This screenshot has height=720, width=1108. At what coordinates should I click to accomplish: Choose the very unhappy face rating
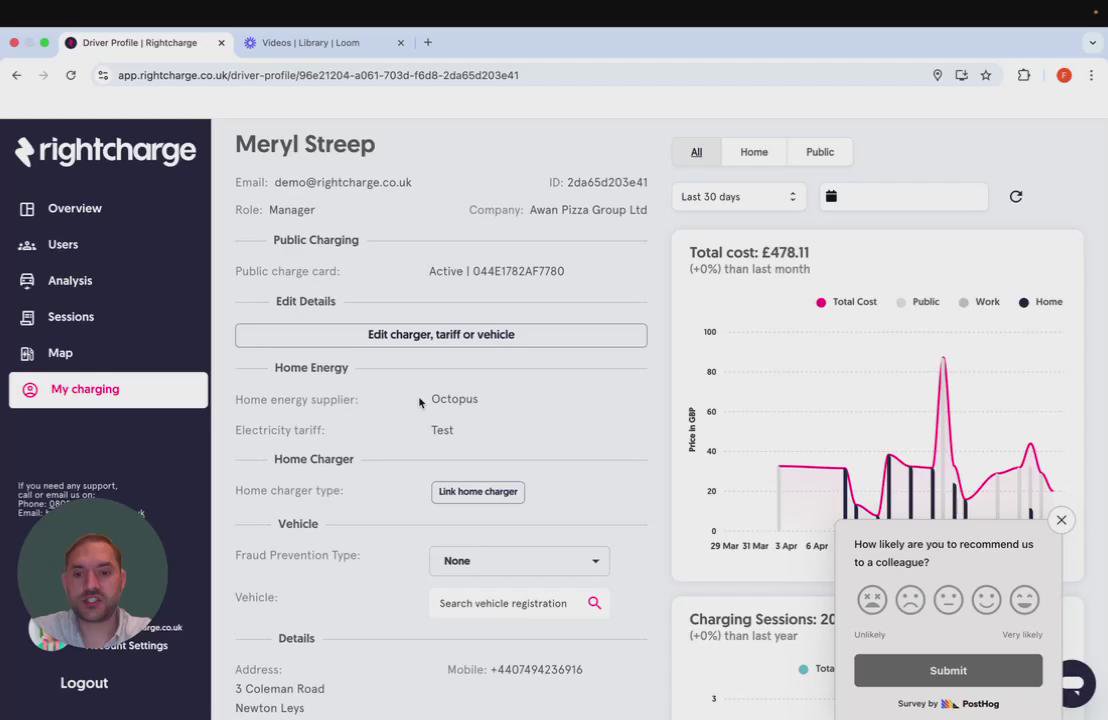click(x=872, y=600)
